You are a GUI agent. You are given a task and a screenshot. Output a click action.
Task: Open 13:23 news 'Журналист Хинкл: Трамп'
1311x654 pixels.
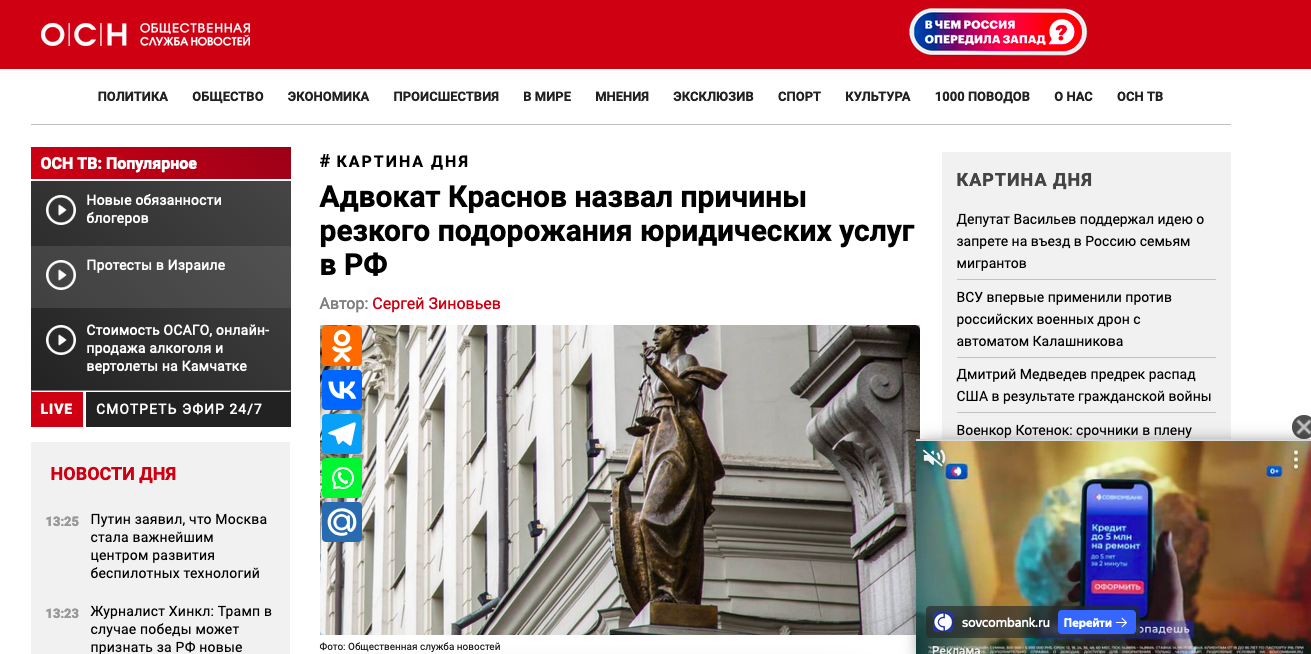coord(180,628)
